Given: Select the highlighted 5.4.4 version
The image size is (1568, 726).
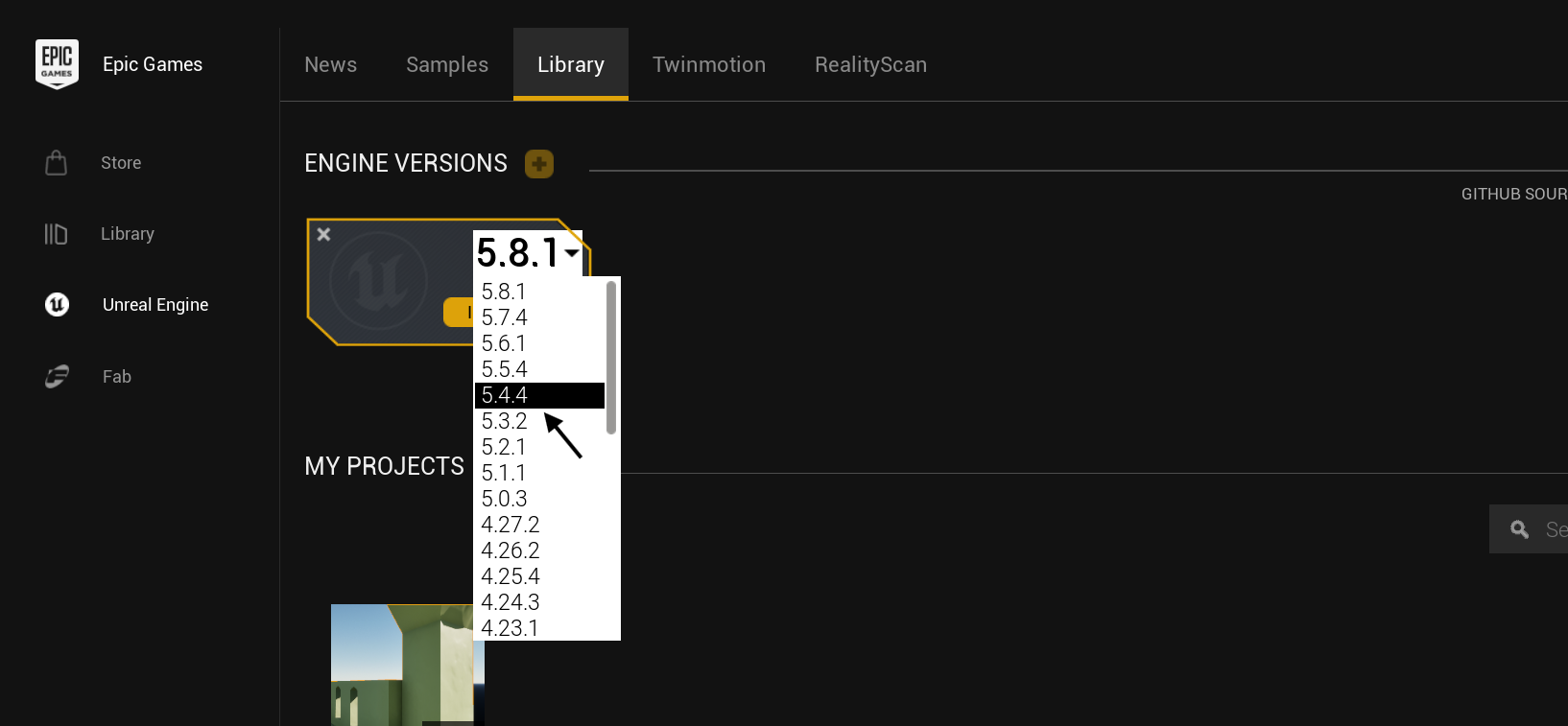Looking at the screenshot, I should pyautogui.click(x=539, y=395).
